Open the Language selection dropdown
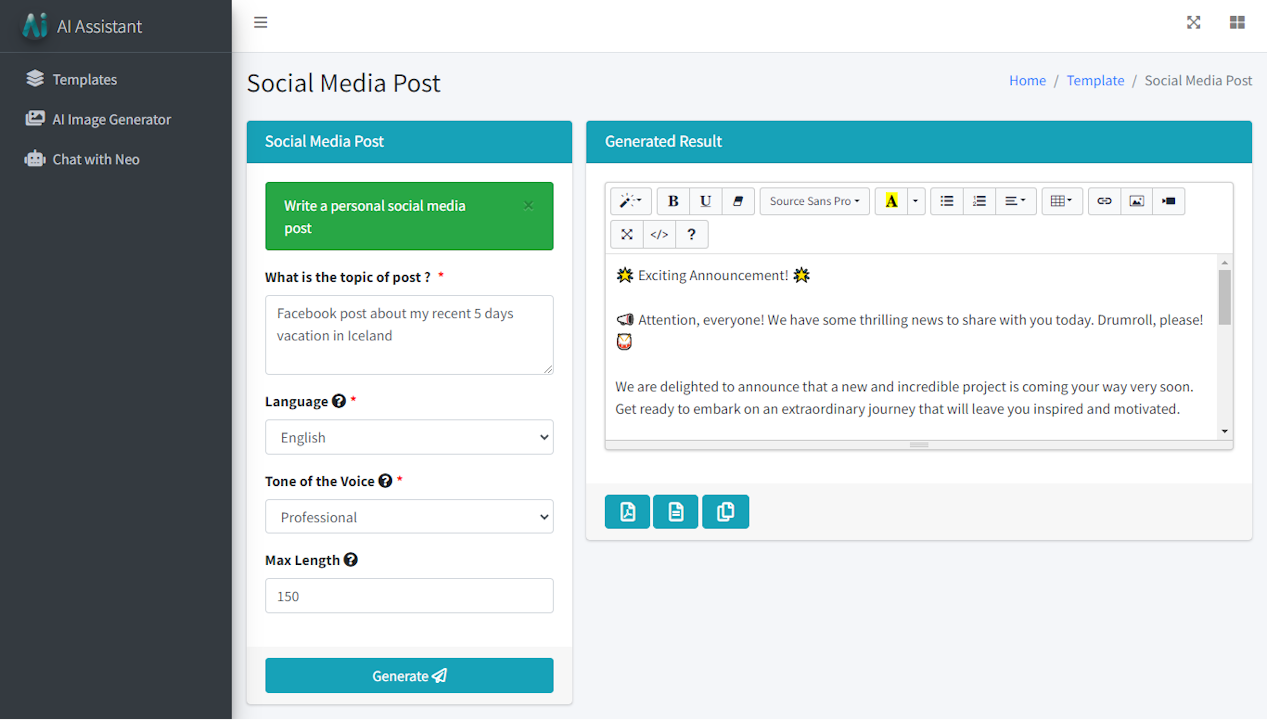 (409, 437)
